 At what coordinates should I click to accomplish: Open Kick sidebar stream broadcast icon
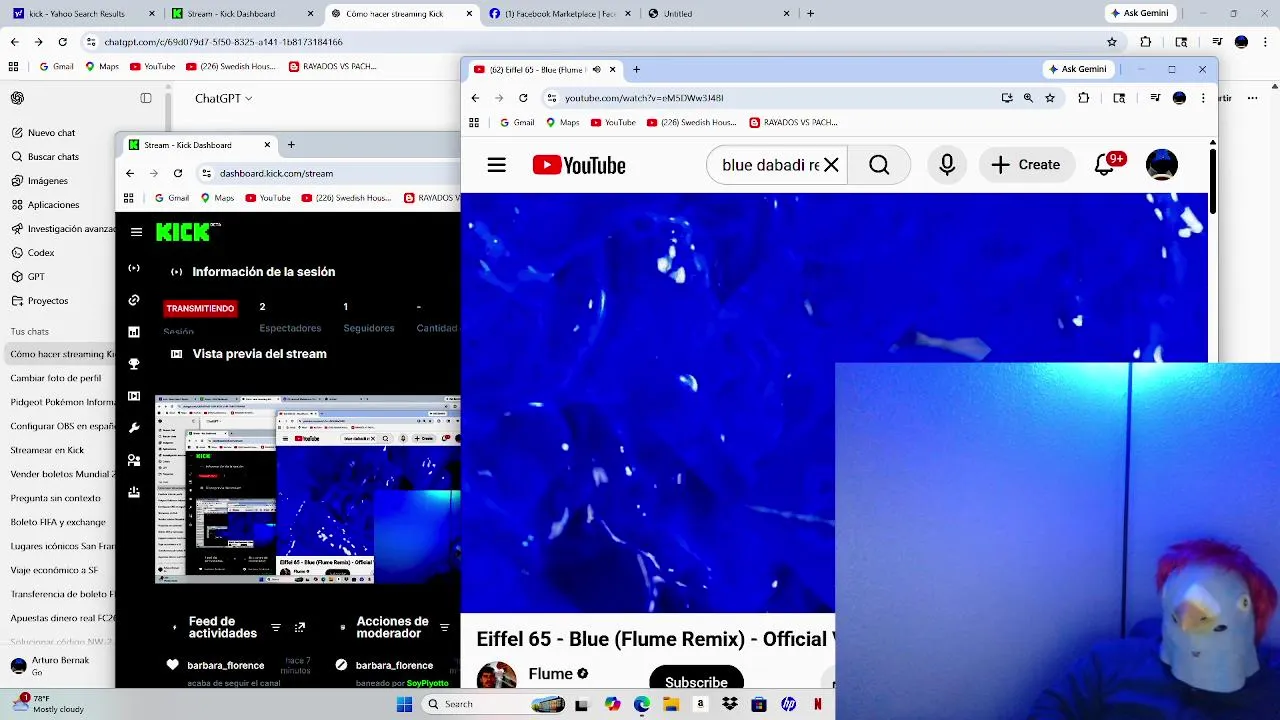pyautogui.click(x=134, y=268)
